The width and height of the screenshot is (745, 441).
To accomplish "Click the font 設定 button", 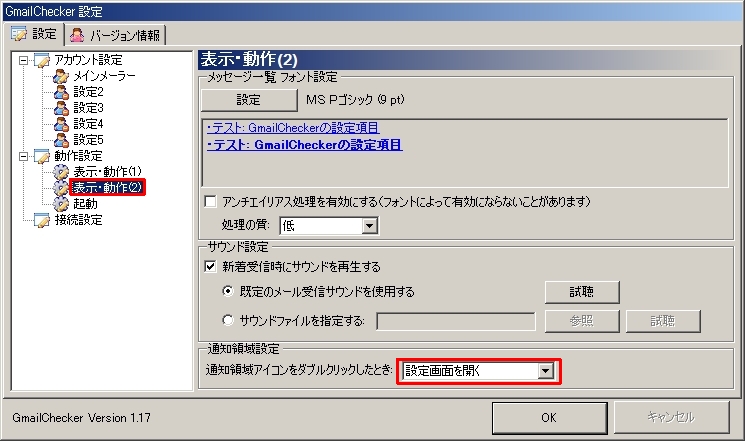I will pyautogui.click(x=249, y=100).
